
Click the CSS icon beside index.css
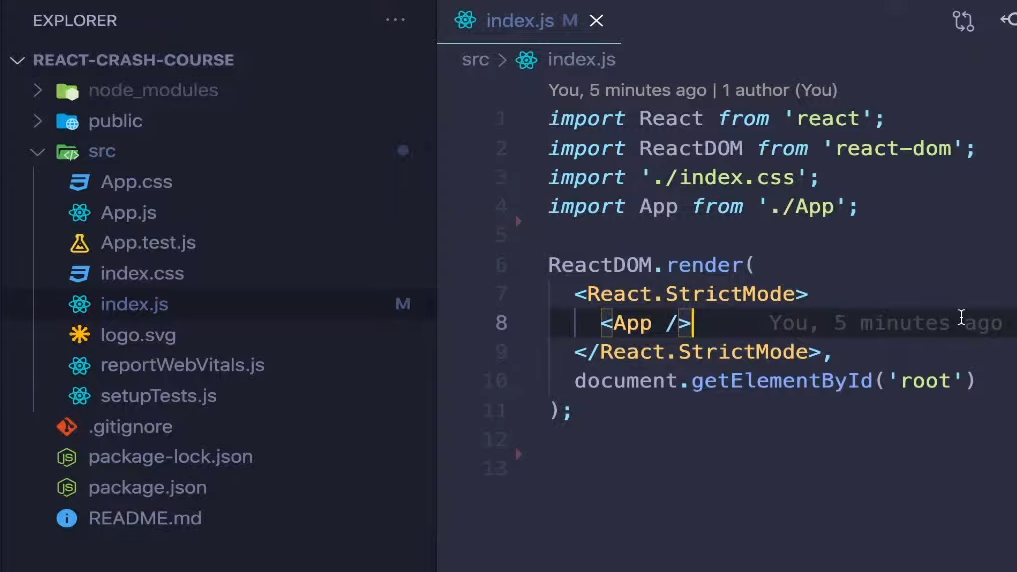[79, 274]
